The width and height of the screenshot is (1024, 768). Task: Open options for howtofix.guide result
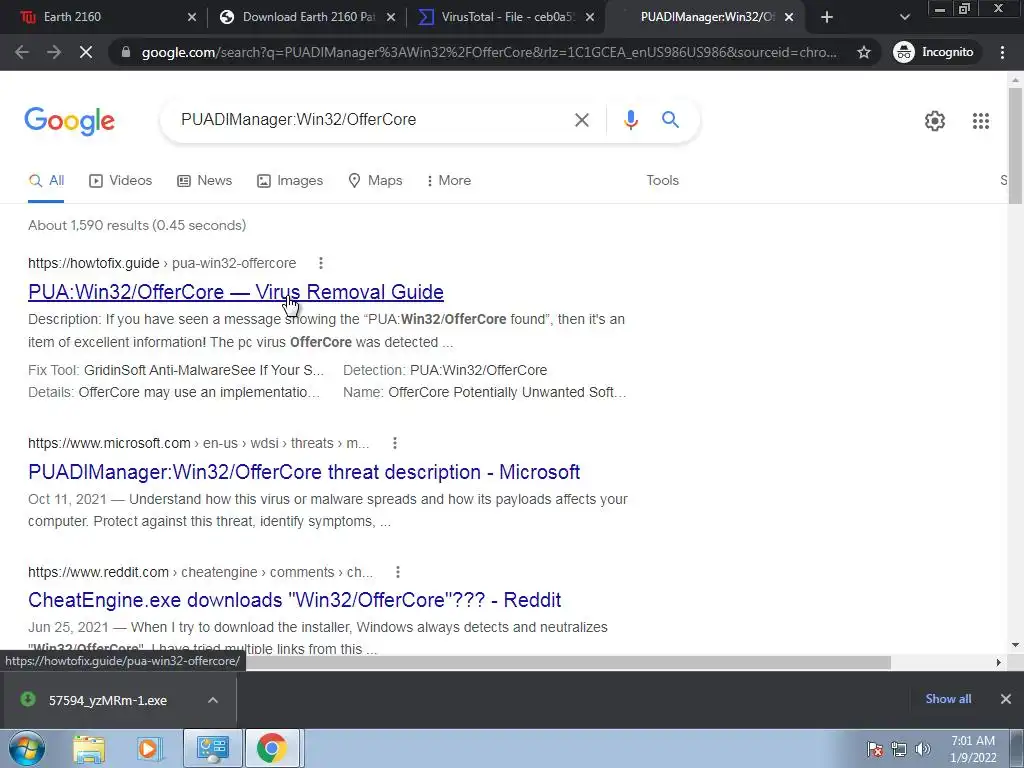coord(320,263)
